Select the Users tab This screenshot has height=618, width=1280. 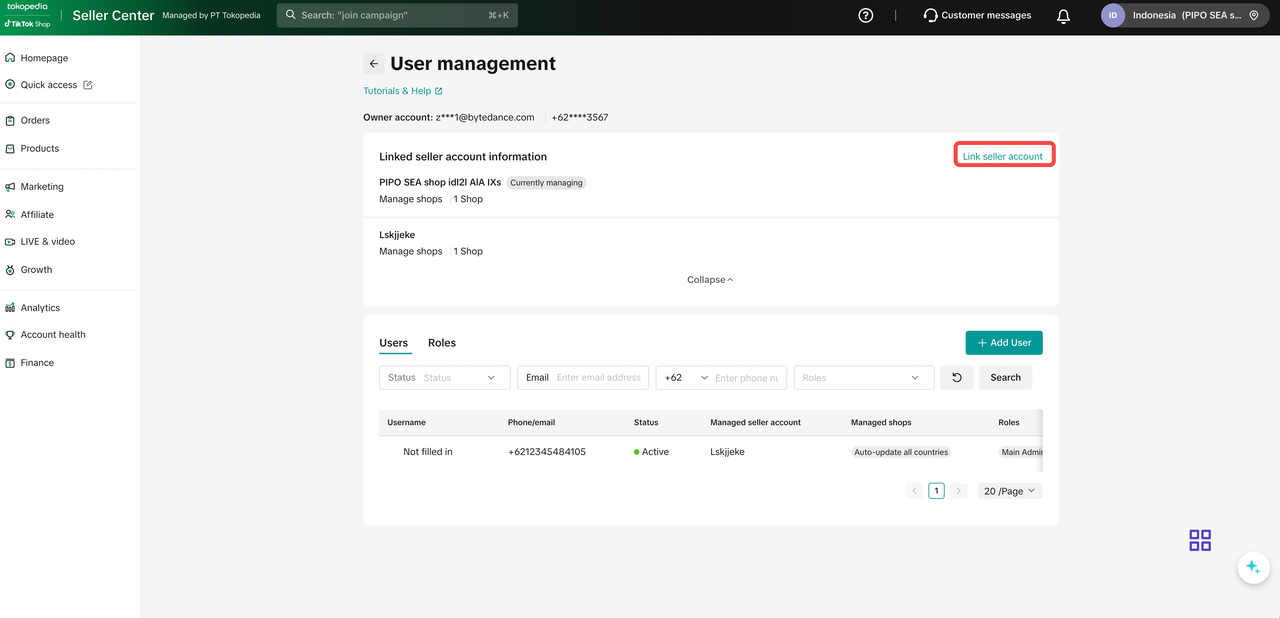click(x=393, y=343)
